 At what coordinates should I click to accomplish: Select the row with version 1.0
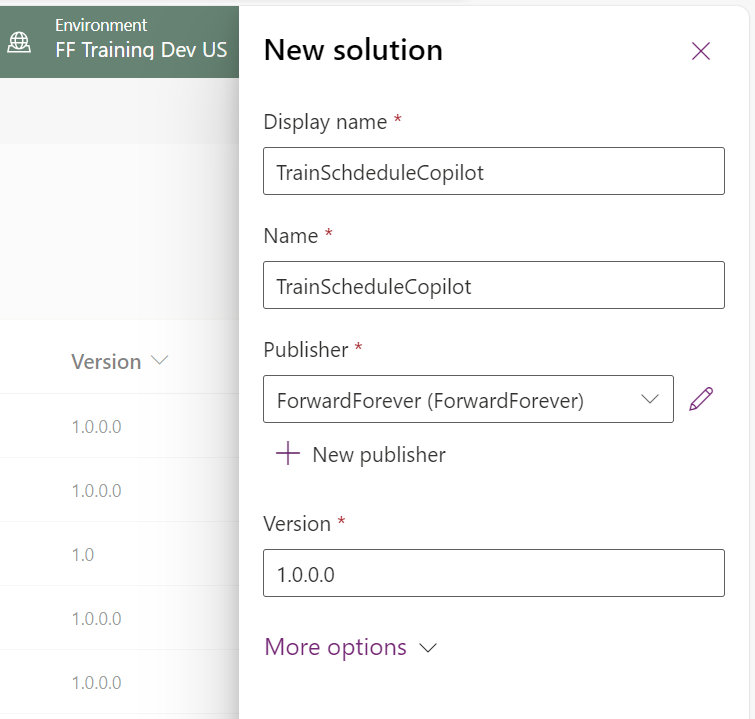coord(83,554)
